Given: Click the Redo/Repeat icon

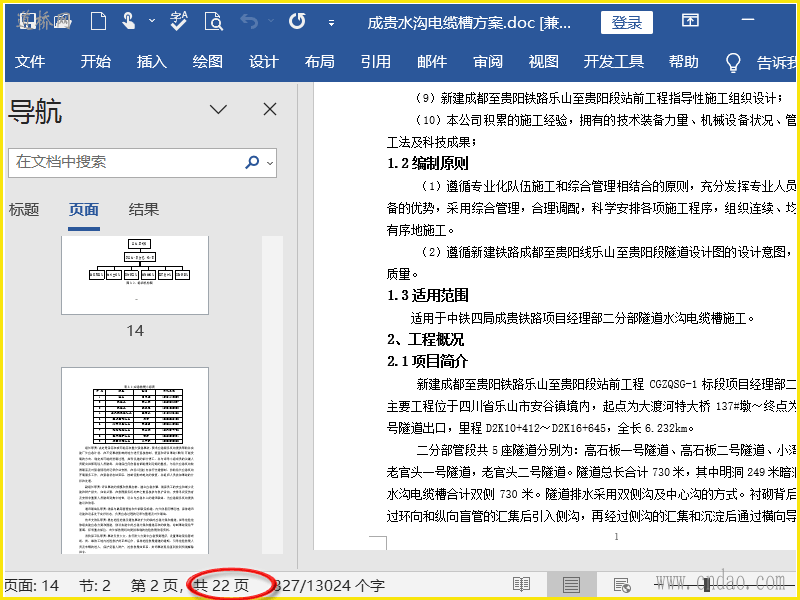Looking at the screenshot, I should click(297, 21).
